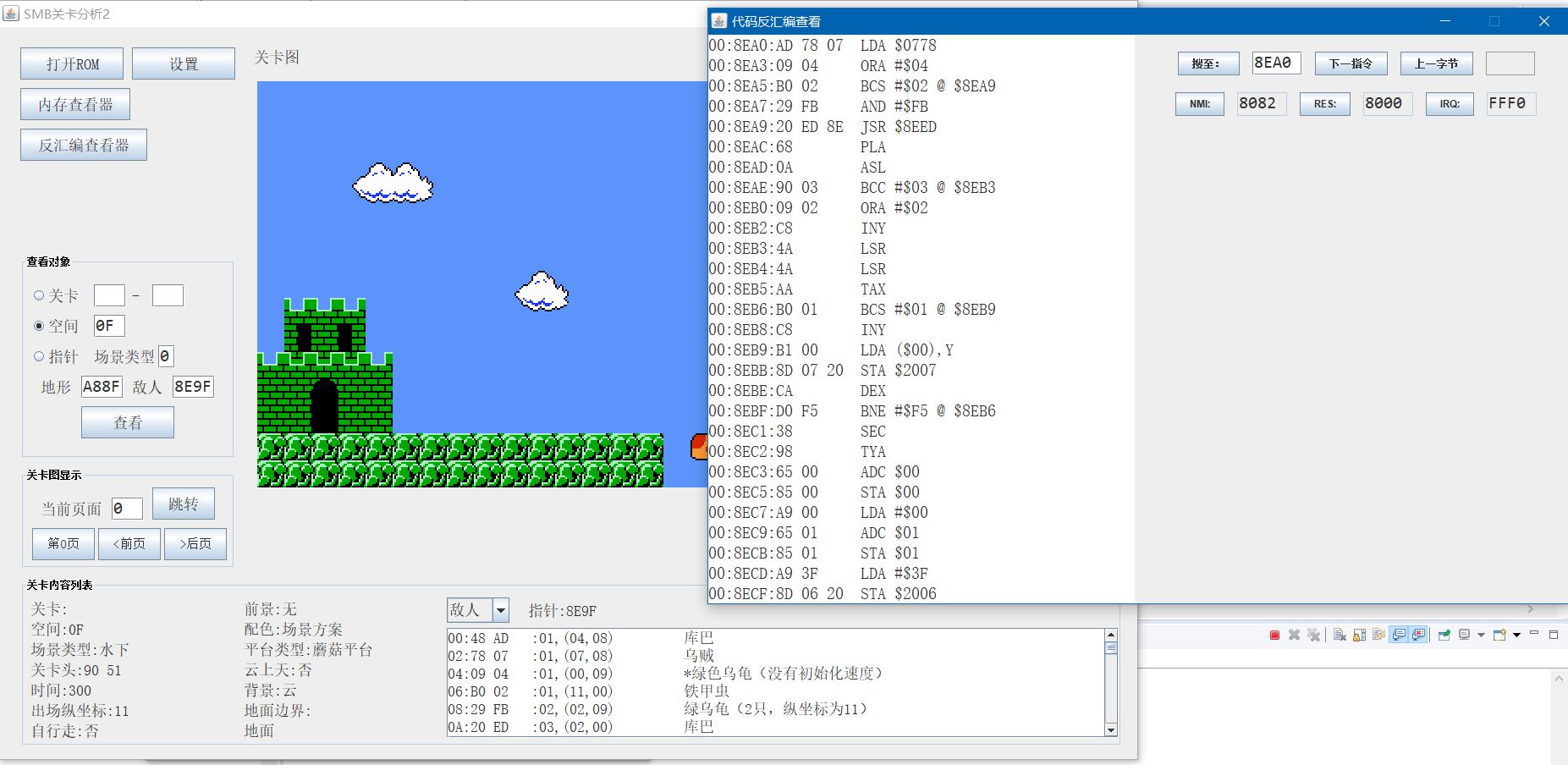The image size is (1568, 765).
Task: Click 打开ROM button
Action: click(72, 63)
